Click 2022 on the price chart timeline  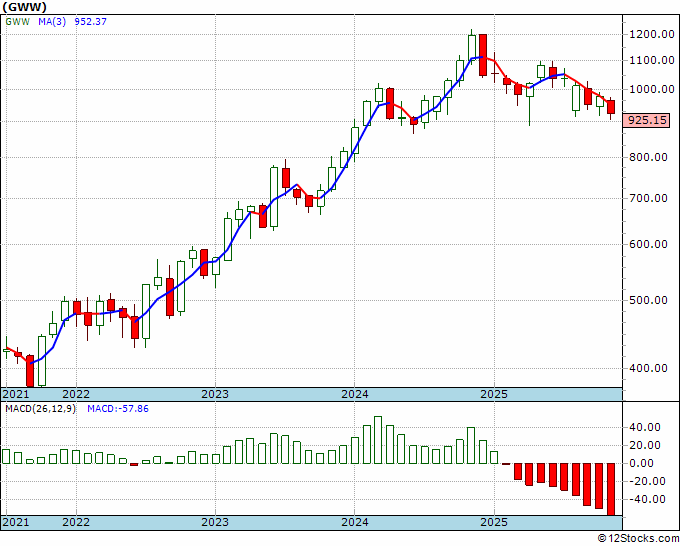(x=76, y=394)
